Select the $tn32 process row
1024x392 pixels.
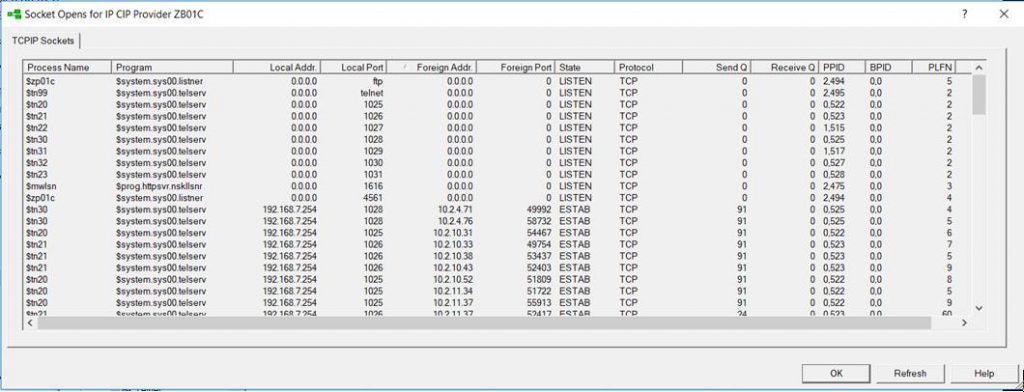point(496,163)
